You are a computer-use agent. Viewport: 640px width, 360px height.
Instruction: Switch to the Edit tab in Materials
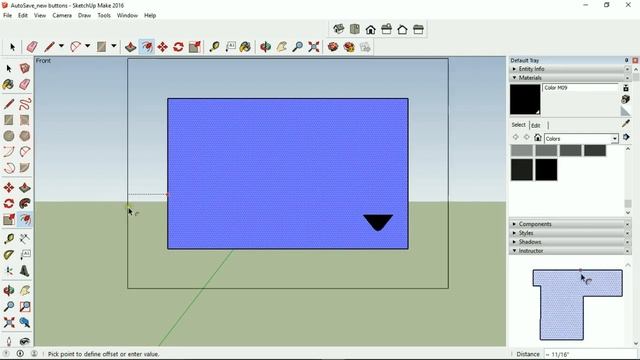click(536, 125)
